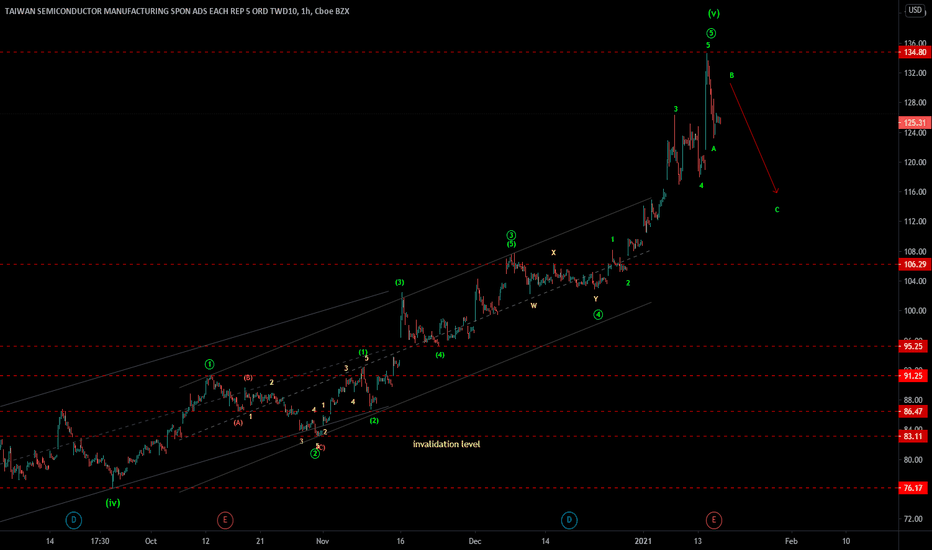Viewport: 932px width, 550px height.
Task: Click the 17:30 label on time axis
Action: (100, 541)
